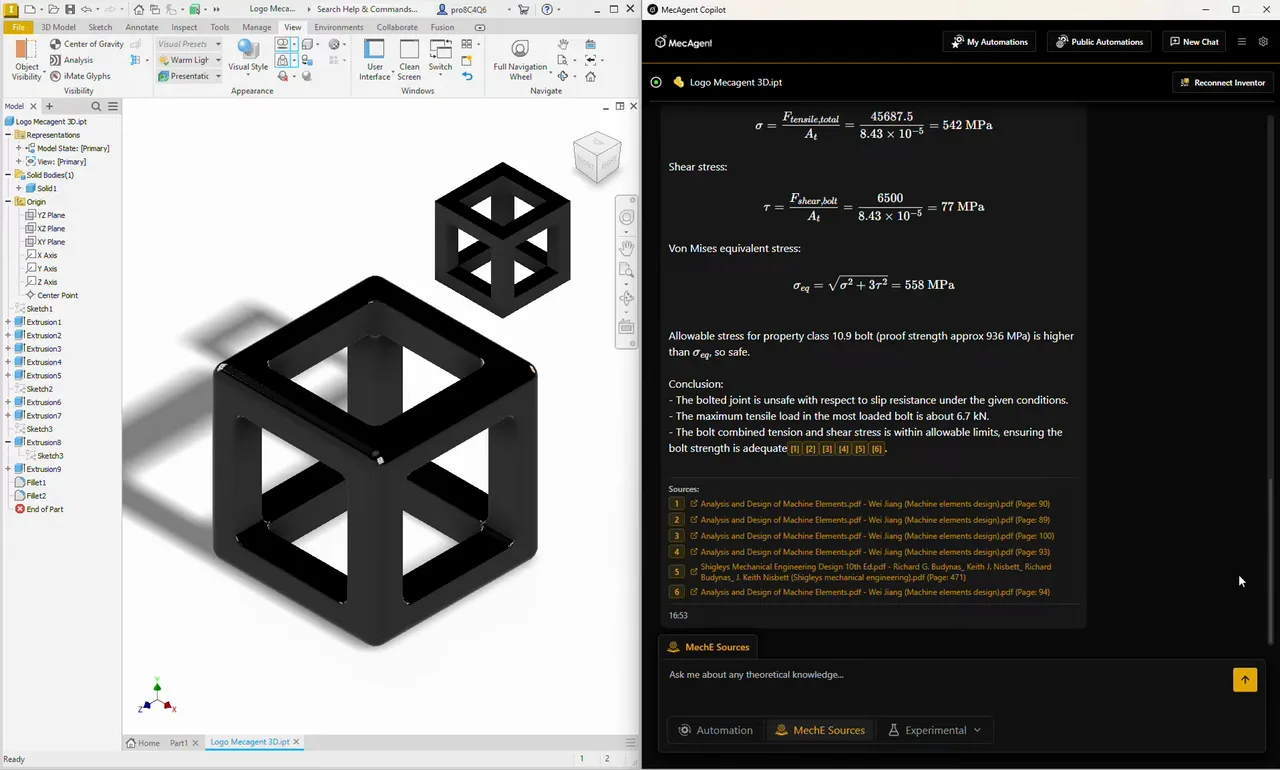
Task: Activate Clean Screen mode
Action: [409, 60]
